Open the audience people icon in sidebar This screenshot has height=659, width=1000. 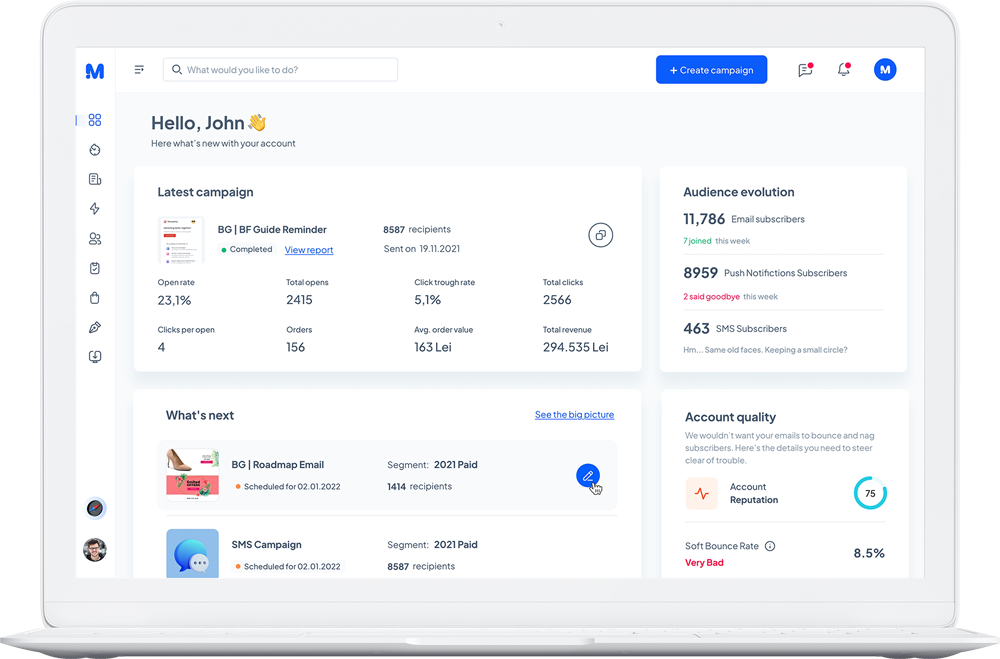click(95, 239)
